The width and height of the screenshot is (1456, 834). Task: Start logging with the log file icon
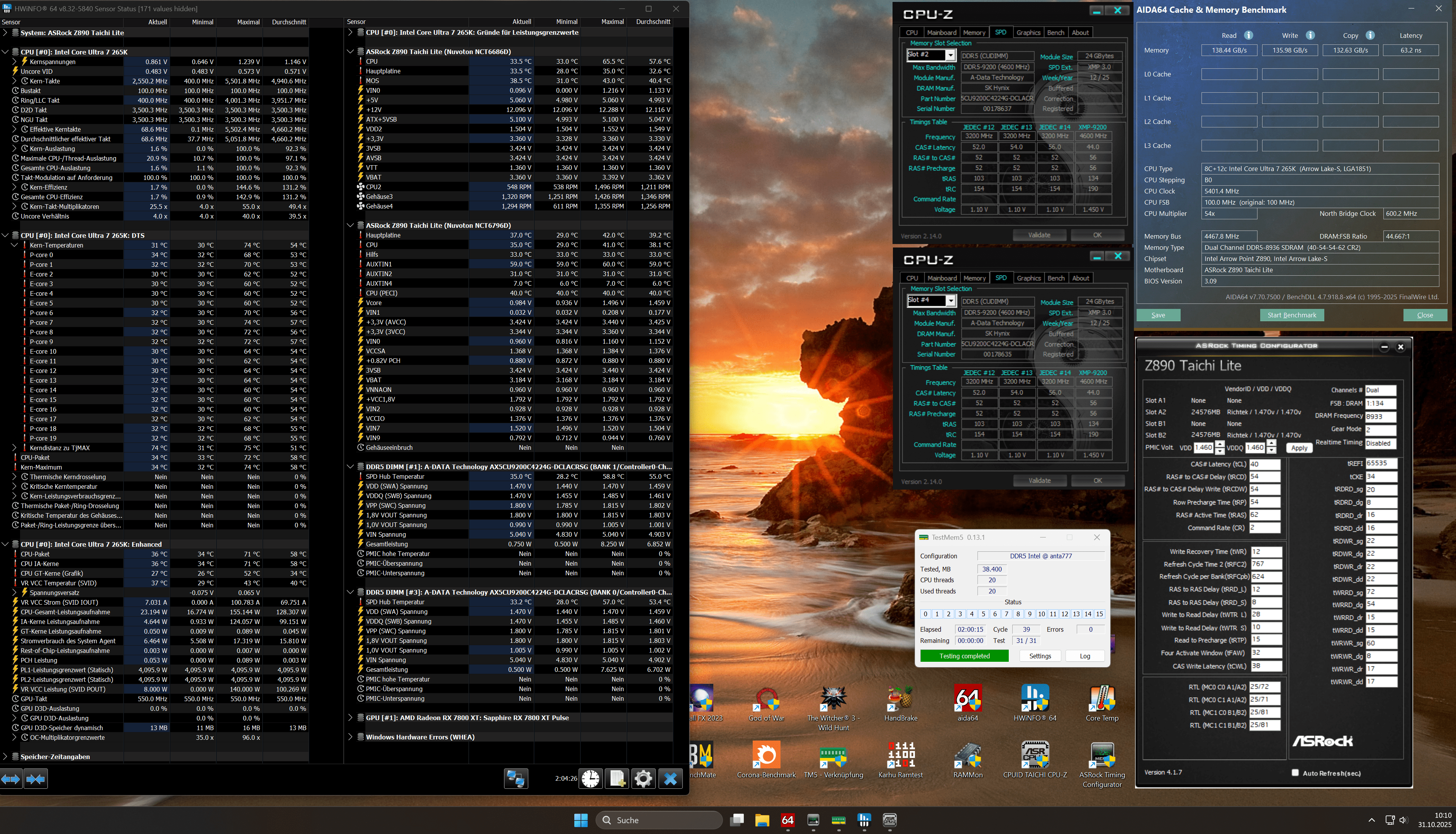click(618, 779)
